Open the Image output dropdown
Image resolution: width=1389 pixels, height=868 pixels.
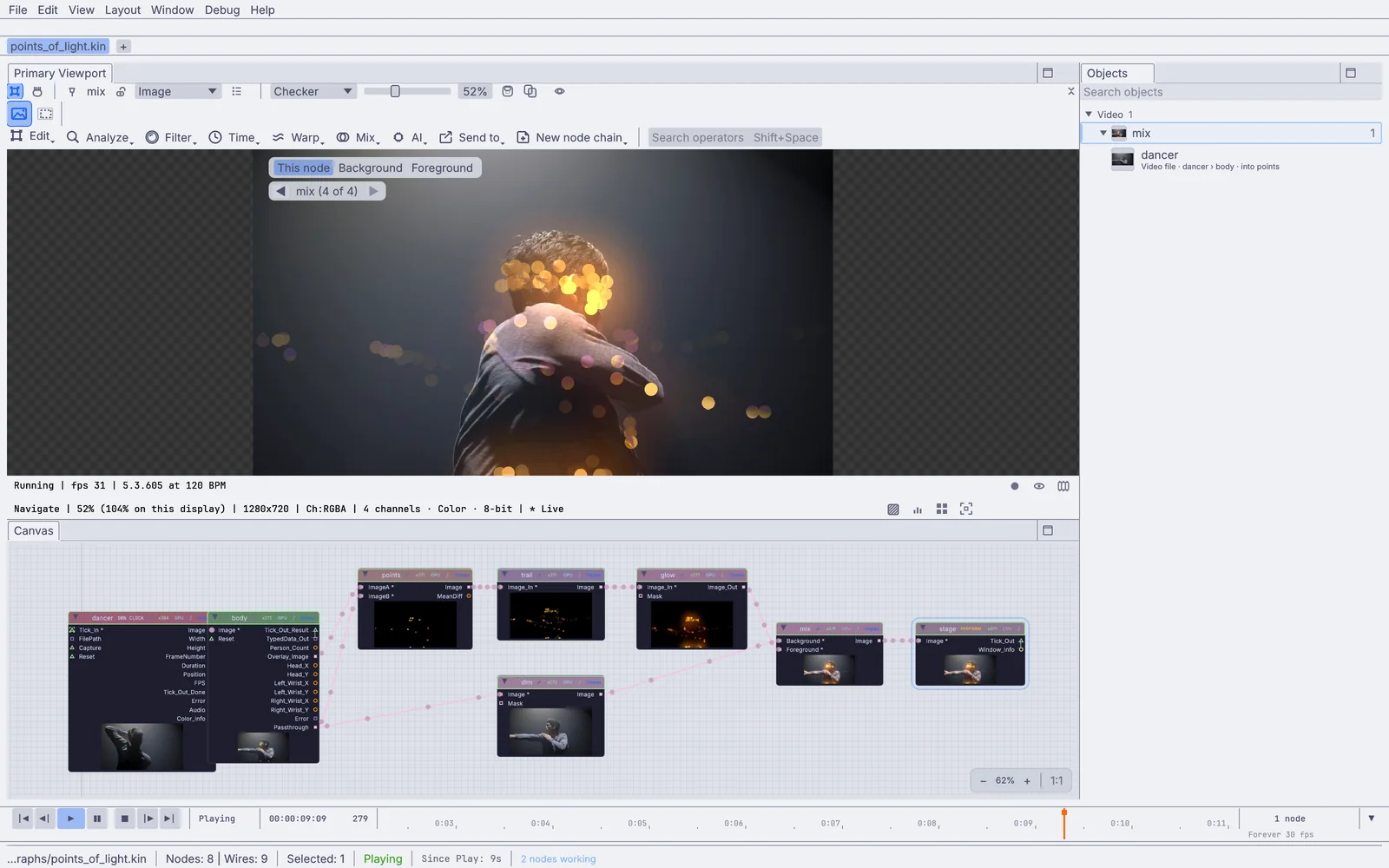(x=177, y=91)
